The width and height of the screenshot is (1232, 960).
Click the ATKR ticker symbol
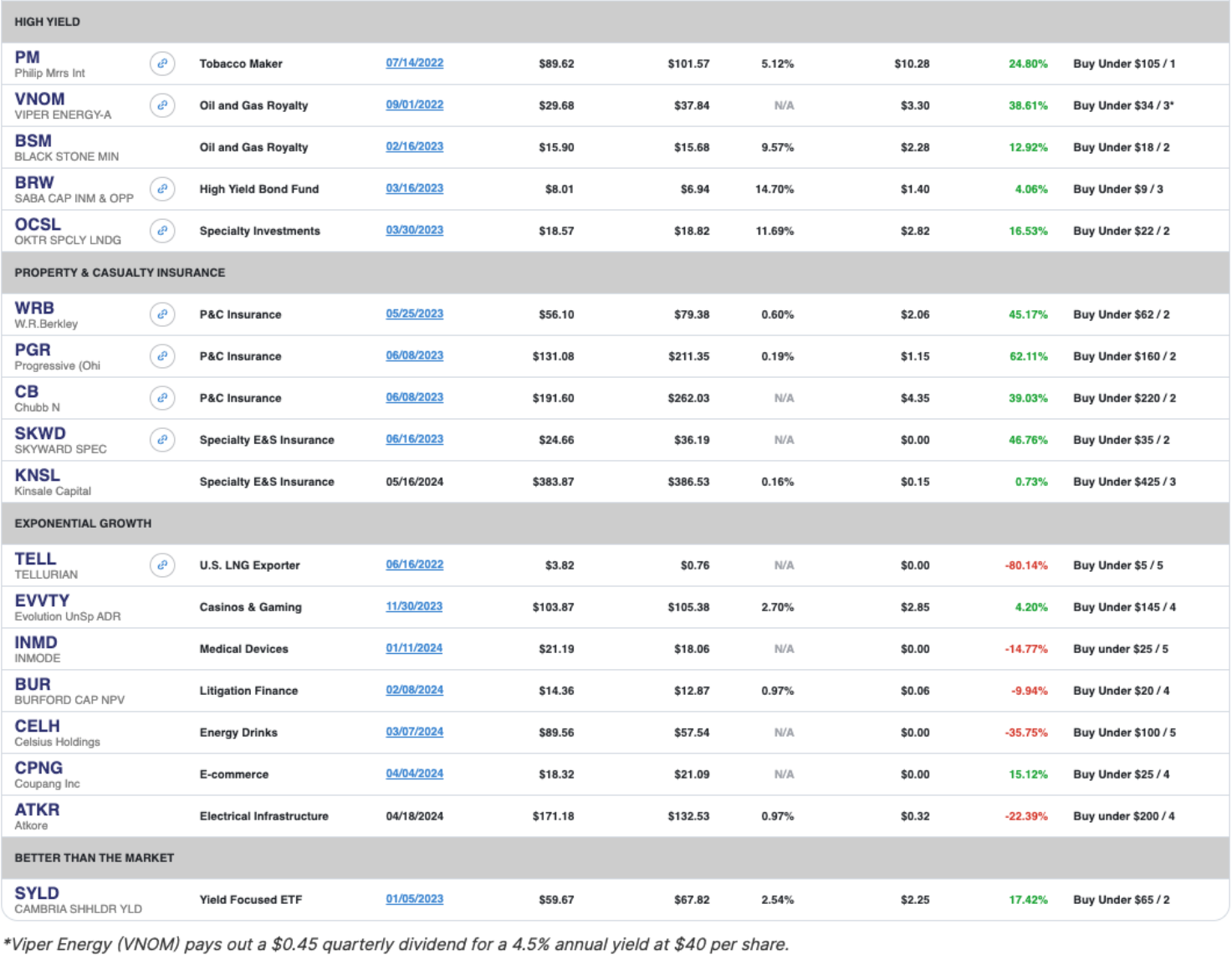pos(37,809)
